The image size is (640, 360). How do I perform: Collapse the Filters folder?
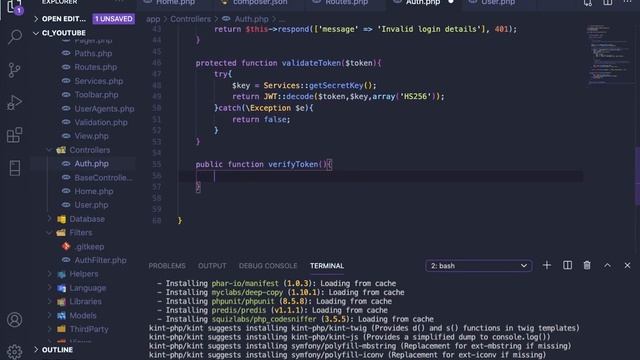click(81, 233)
